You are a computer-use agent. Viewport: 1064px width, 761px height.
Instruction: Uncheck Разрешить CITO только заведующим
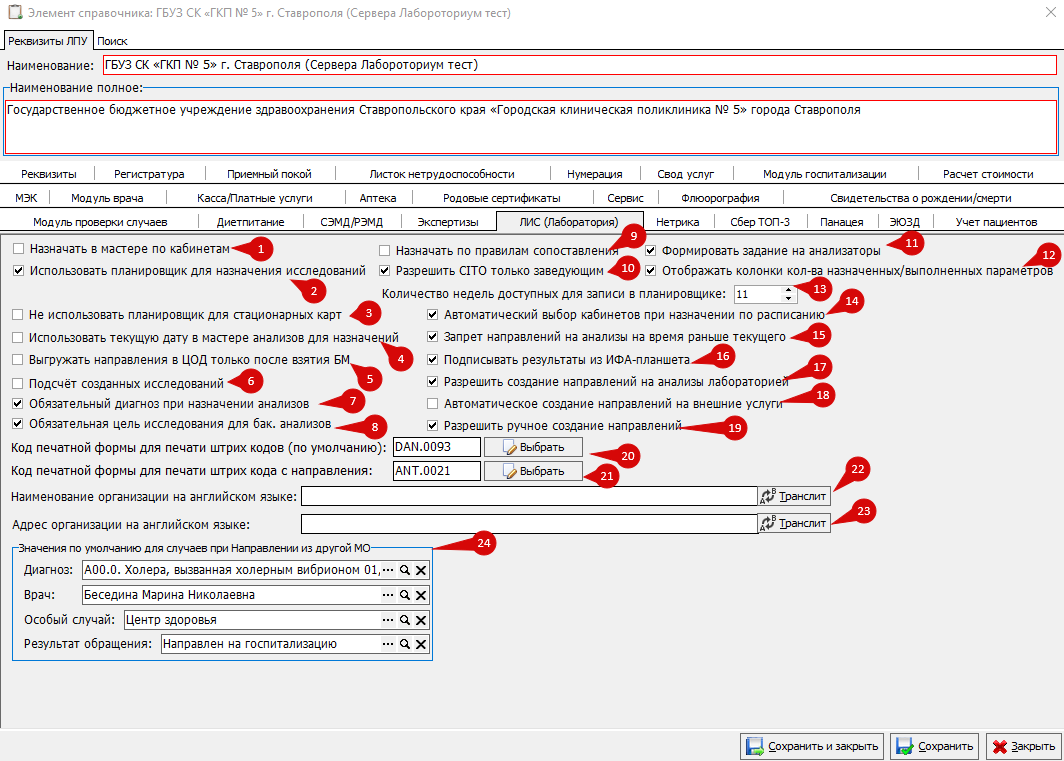[385, 271]
